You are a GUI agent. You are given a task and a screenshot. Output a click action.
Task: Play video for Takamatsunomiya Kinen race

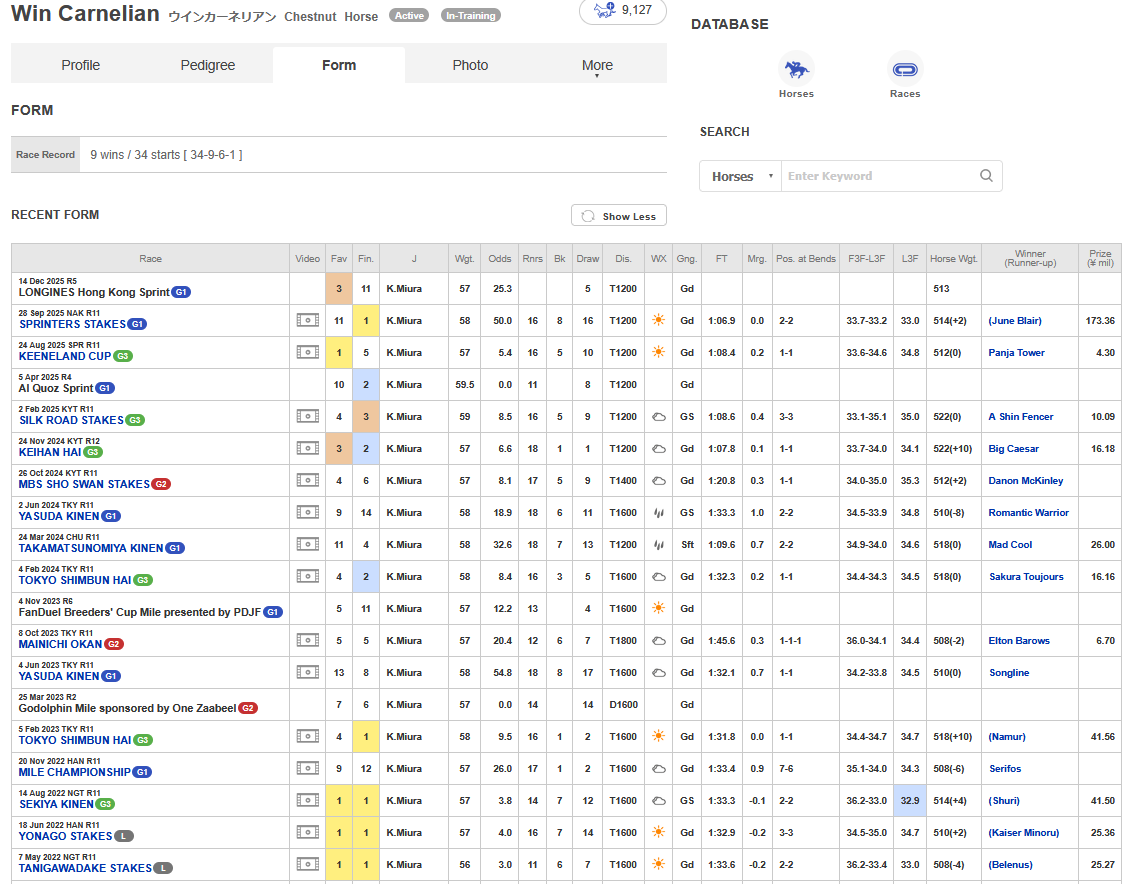tap(307, 544)
